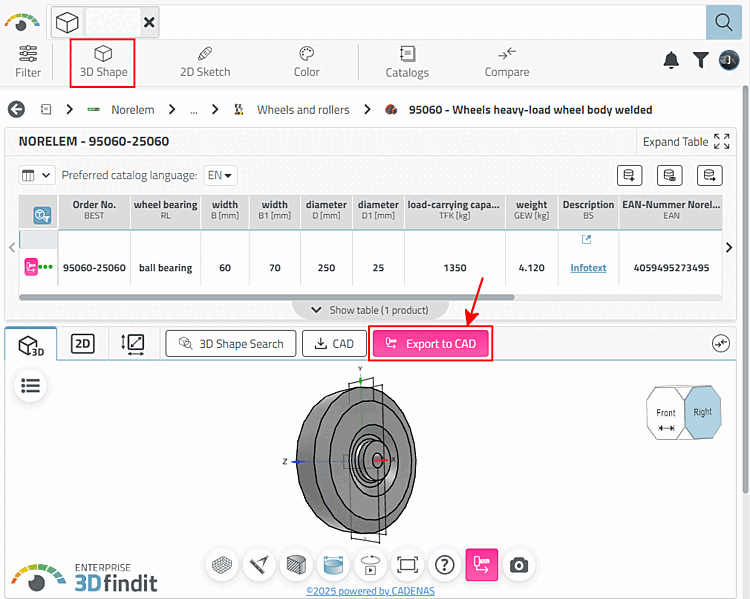Click the CAD download button
The width and height of the screenshot is (750, 599).
pyautogui.click(x=334, y=344)
